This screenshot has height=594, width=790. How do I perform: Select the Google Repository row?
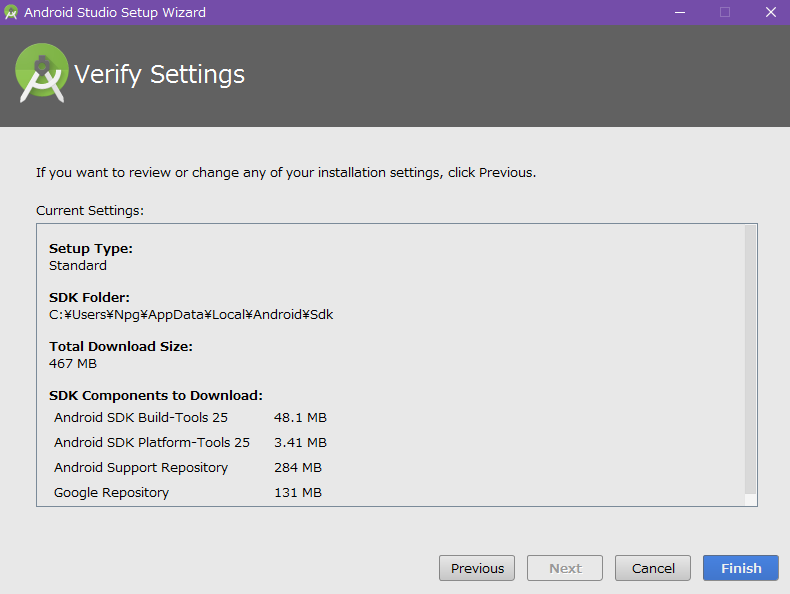pyautogui.click(x=111, y=492)
